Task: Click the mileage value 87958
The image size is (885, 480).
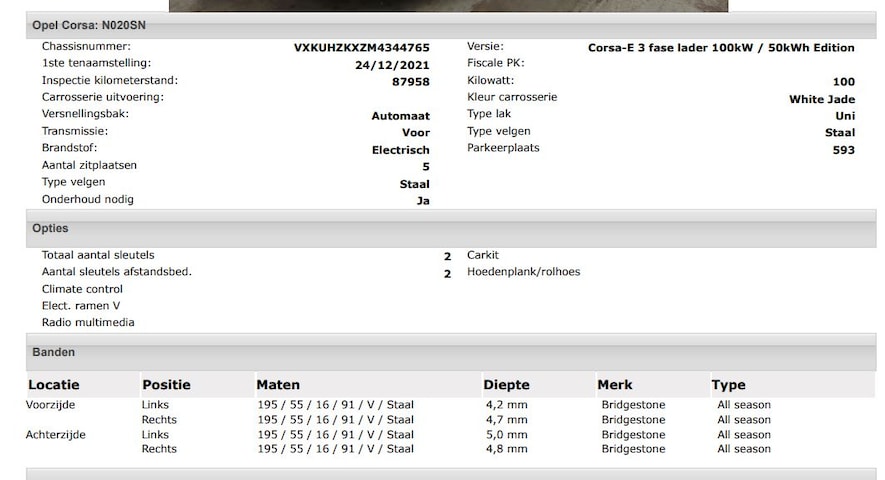Action: click(410, 82)
